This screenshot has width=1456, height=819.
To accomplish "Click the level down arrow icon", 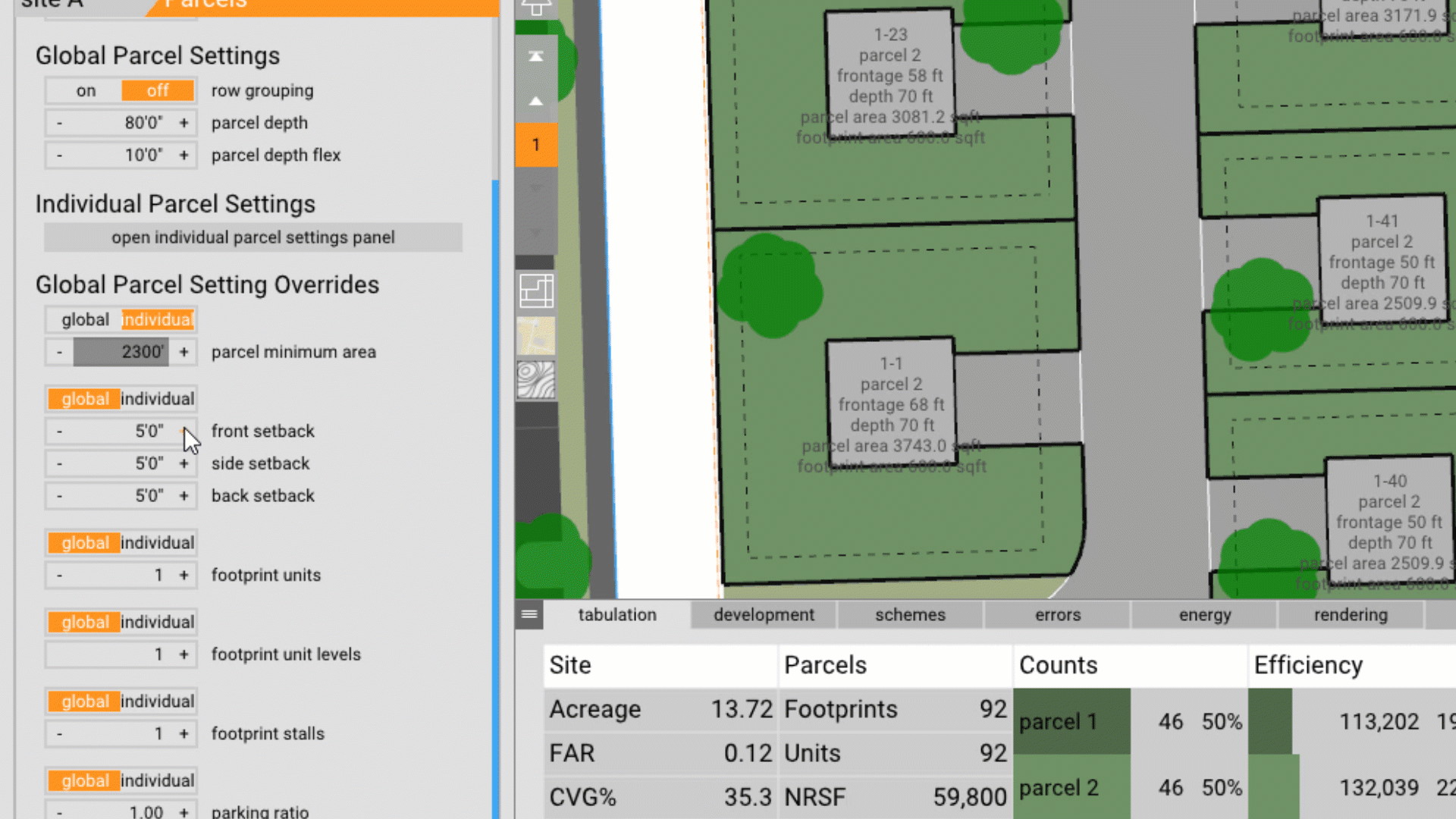I will point(536,188).
